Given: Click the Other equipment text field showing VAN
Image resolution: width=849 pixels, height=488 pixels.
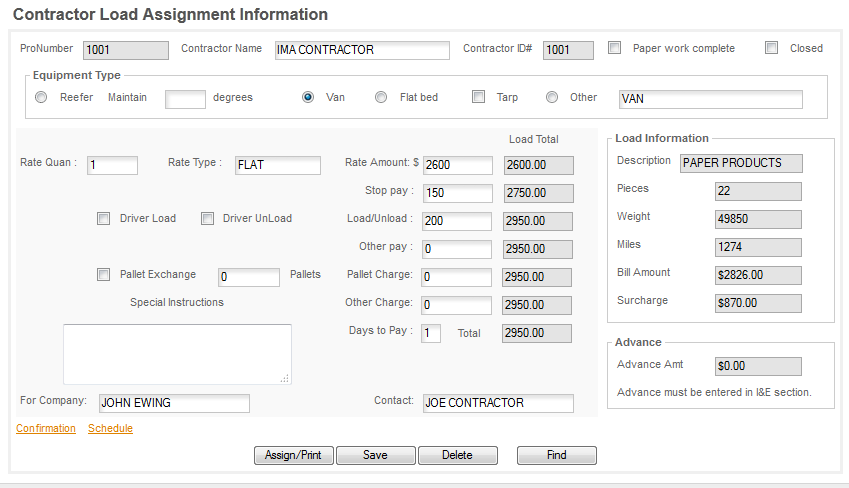Looking at the screenshot, I should [711, 100].
